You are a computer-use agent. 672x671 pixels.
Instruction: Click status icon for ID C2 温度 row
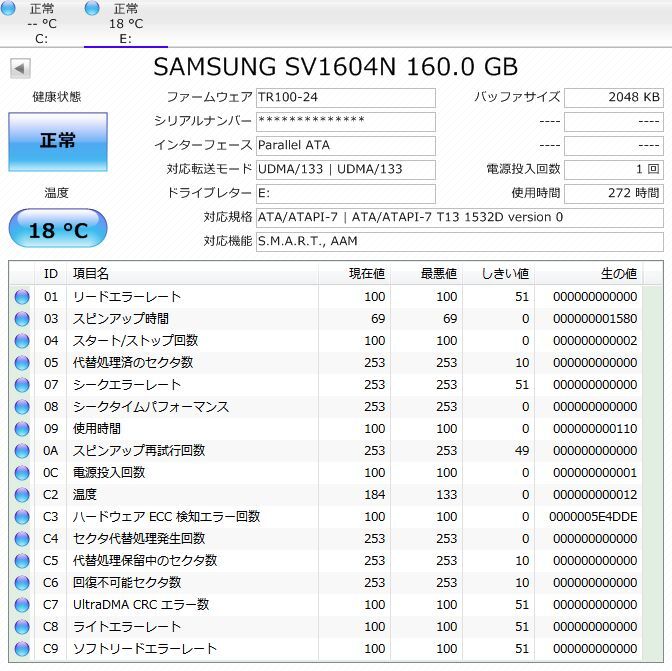[x=22, y=495]
